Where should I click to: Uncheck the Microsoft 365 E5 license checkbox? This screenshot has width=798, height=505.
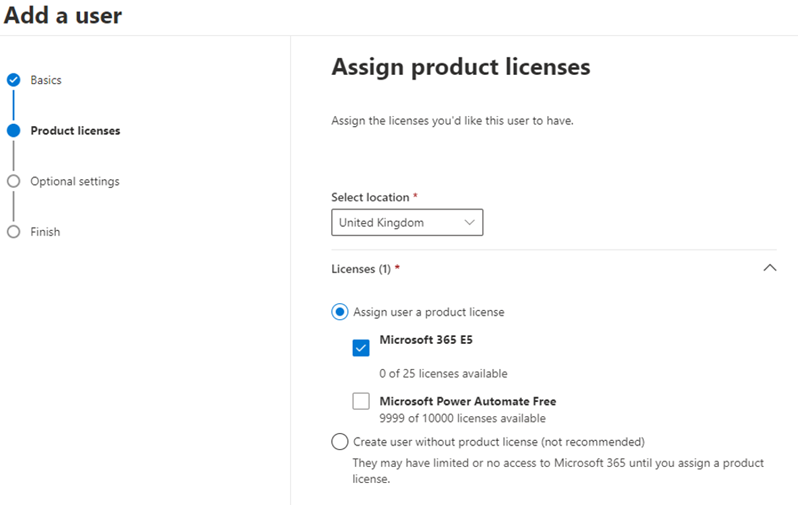tap(361, 348)
